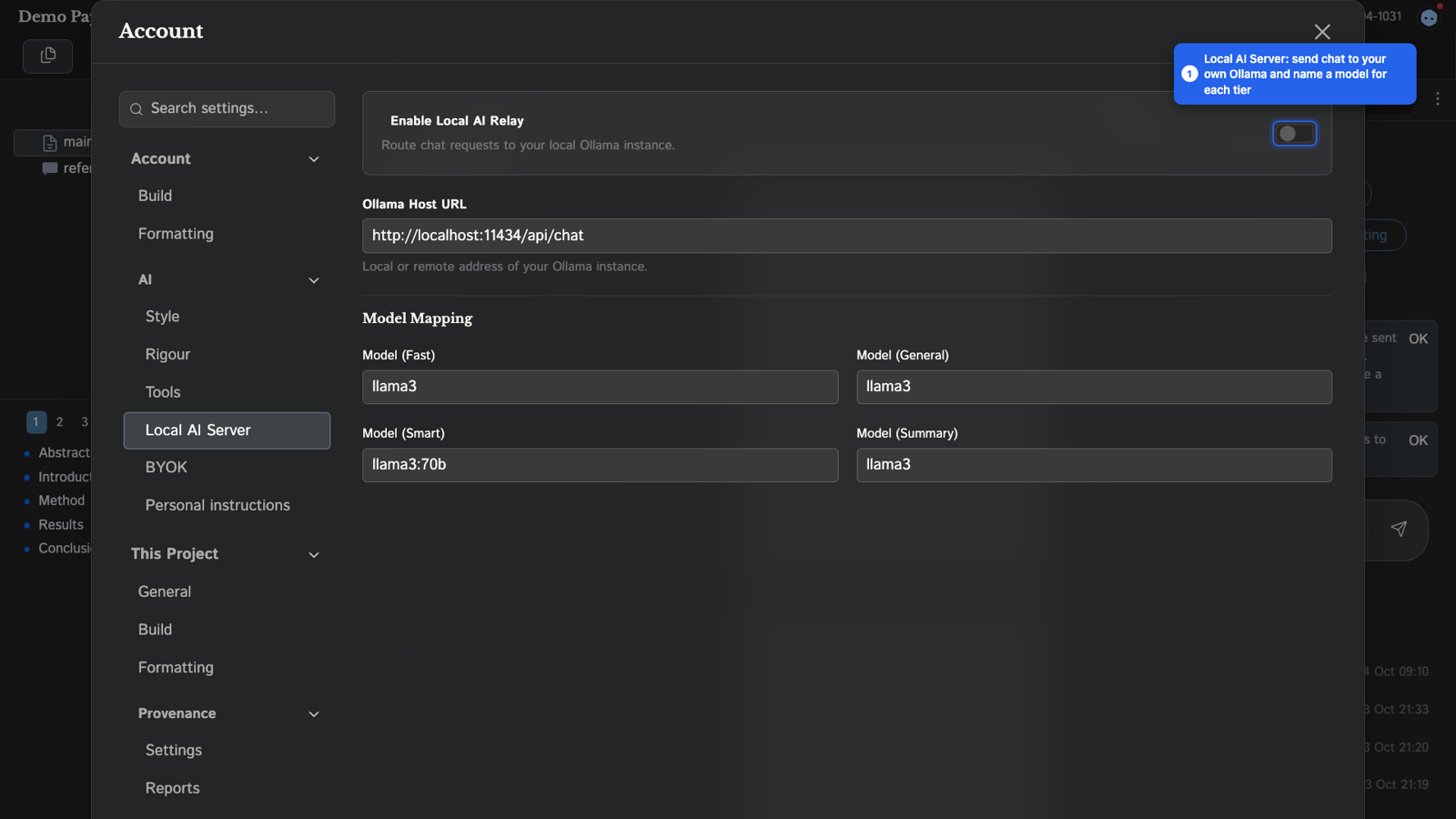1456x819 pixels.
Task: Collapse the Account section chevron
Action: tap(314, 159)
